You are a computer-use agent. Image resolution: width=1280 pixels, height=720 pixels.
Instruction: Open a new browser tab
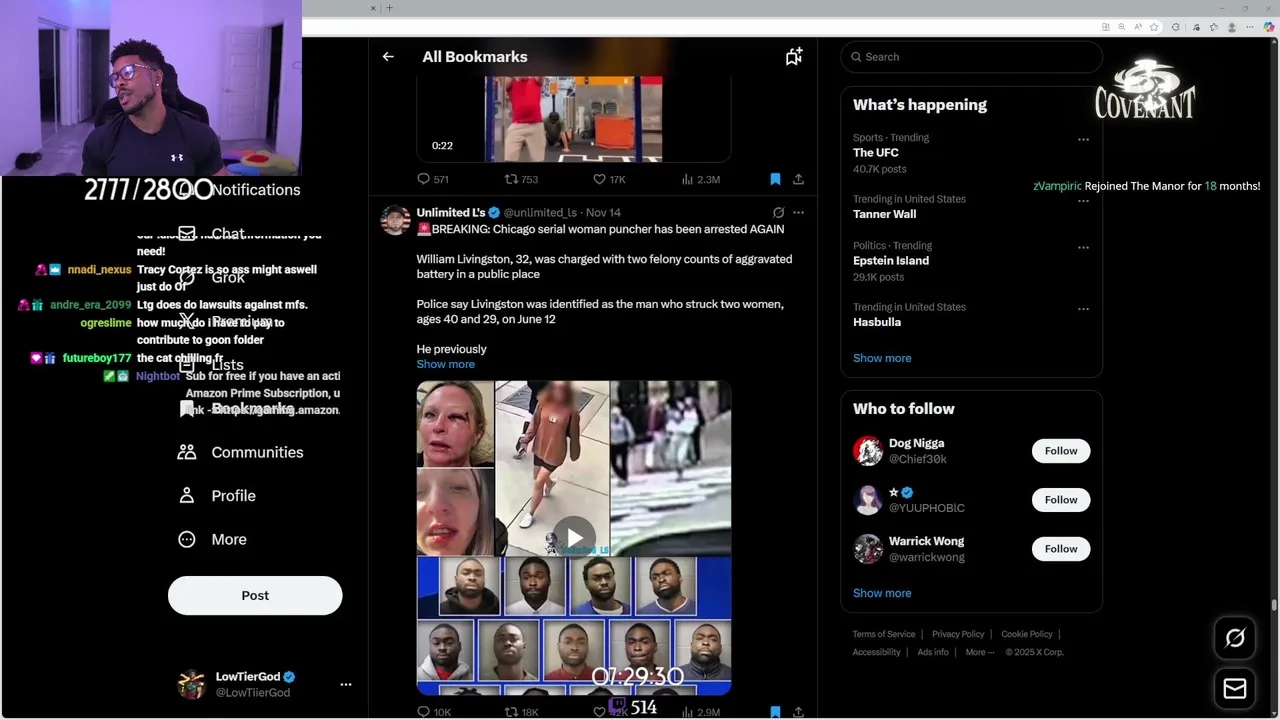(390, 8)
